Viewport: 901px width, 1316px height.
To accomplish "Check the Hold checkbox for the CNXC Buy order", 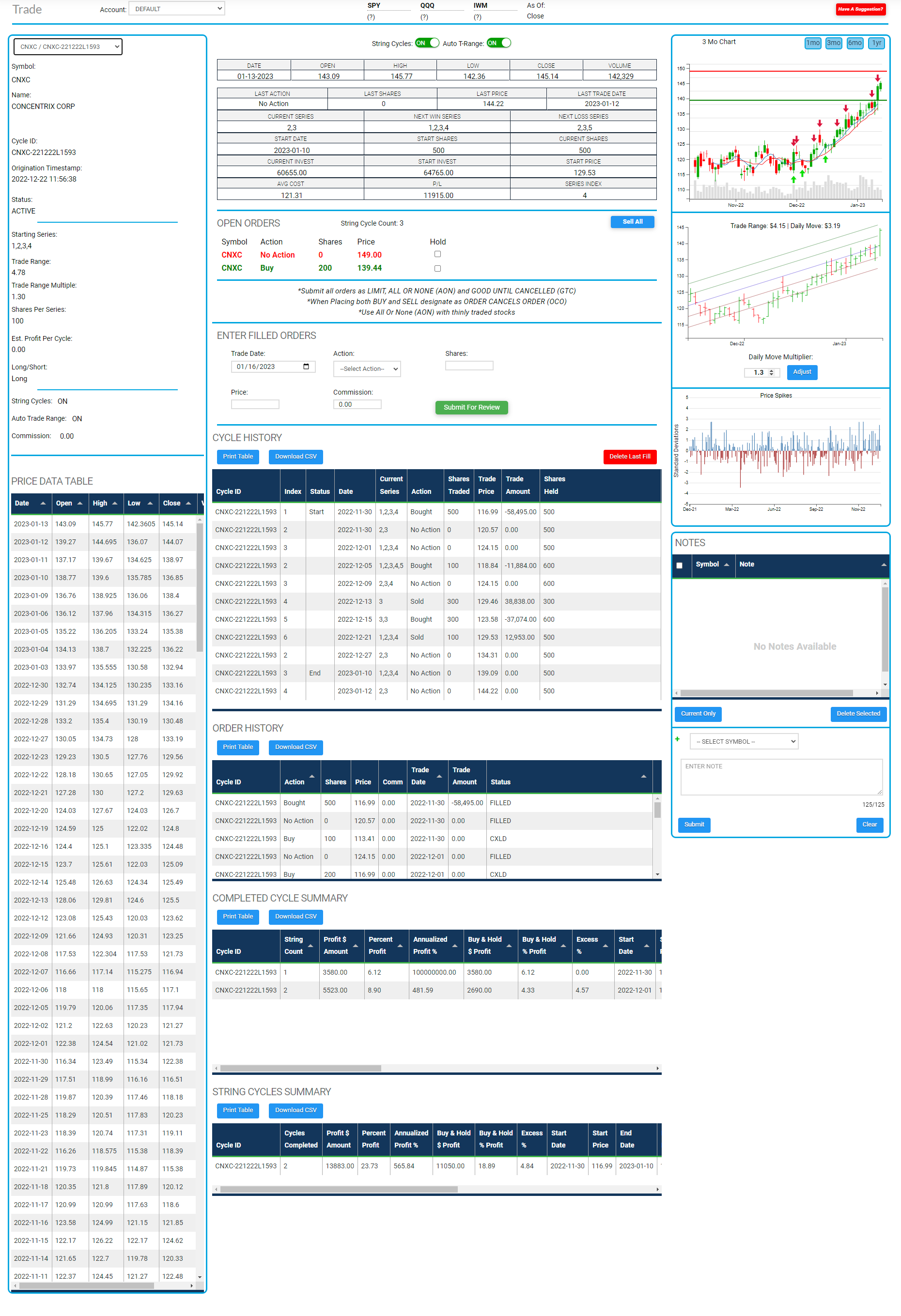I will 437,268.
